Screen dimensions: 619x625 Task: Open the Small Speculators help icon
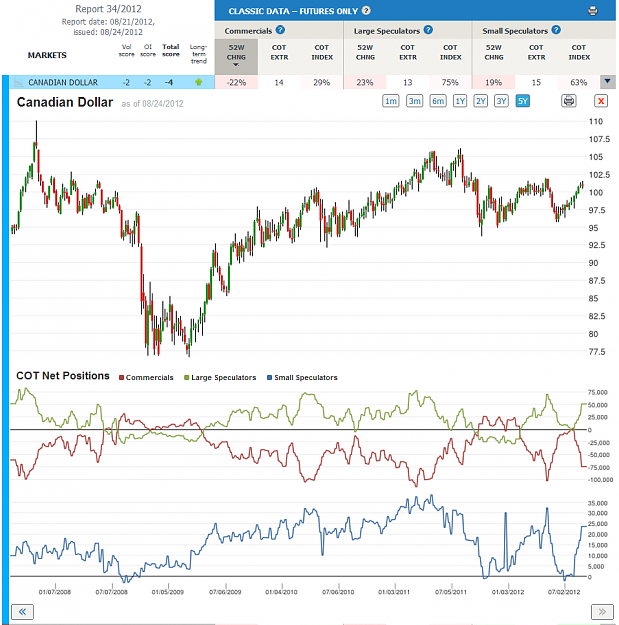pos(556,30)
